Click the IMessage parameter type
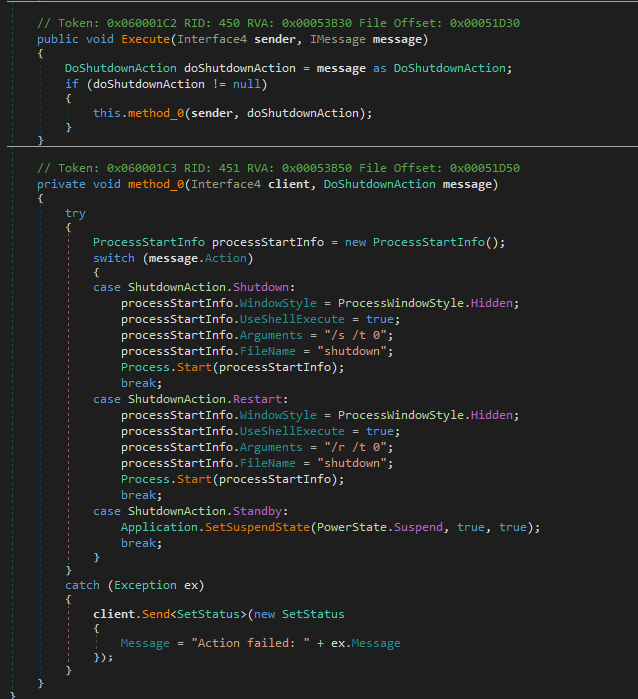This screenshot has height=699, width=638. tap(338, 39)
